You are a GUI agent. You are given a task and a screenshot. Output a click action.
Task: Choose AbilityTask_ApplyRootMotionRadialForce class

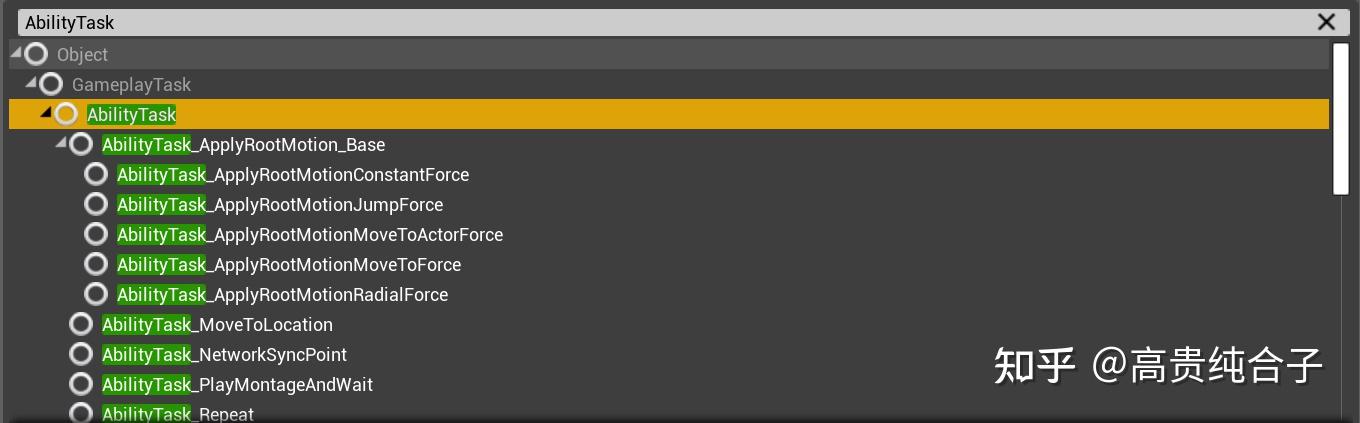[282, 294]
